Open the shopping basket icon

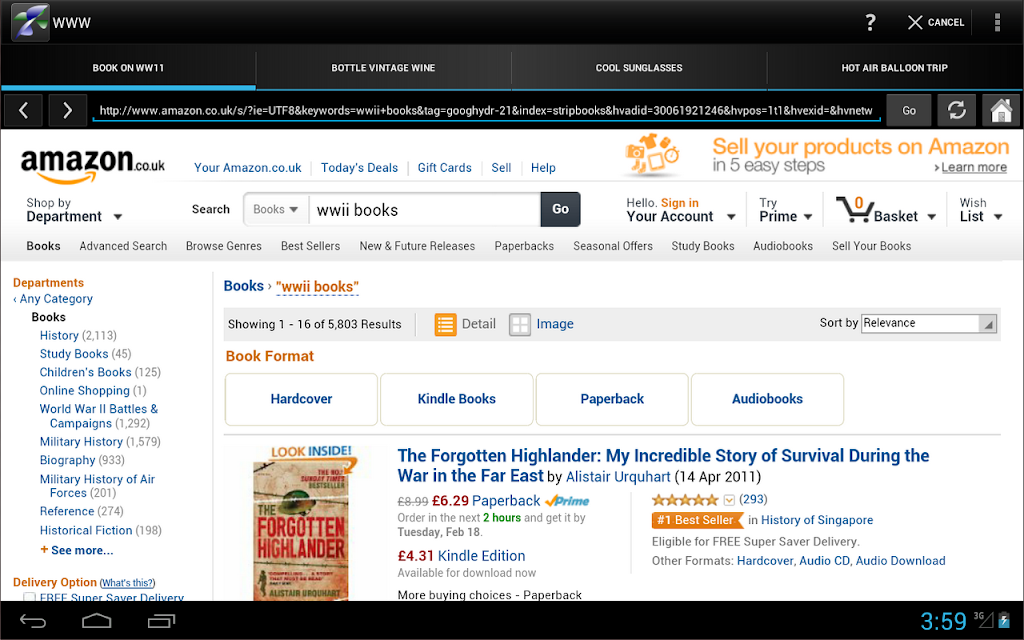854,210
